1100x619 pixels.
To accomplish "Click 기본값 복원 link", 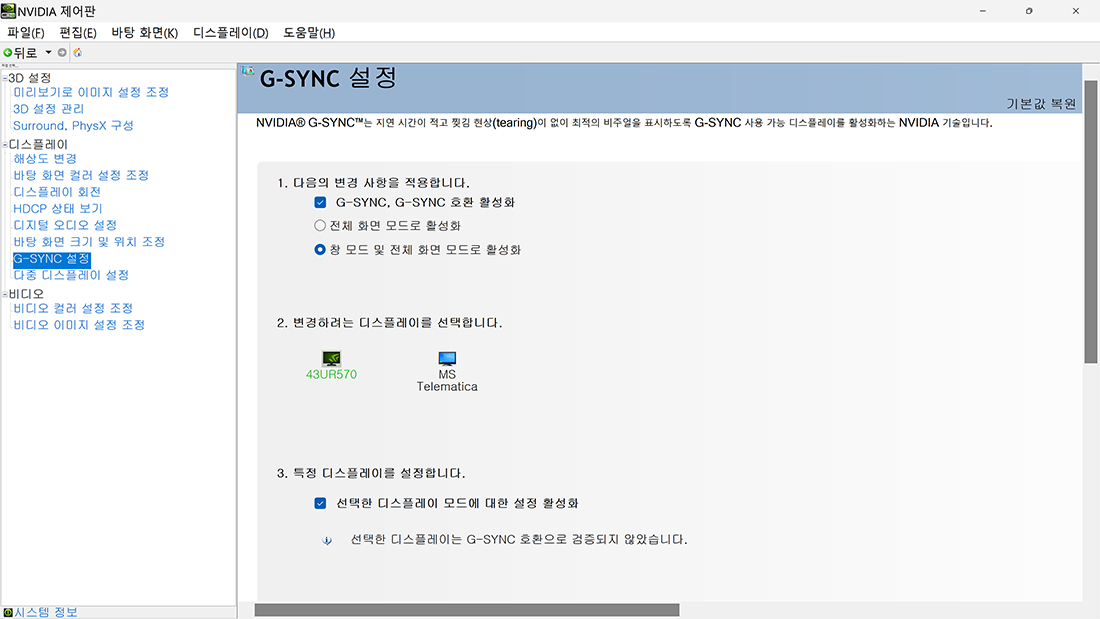I will pos(1041,104).
